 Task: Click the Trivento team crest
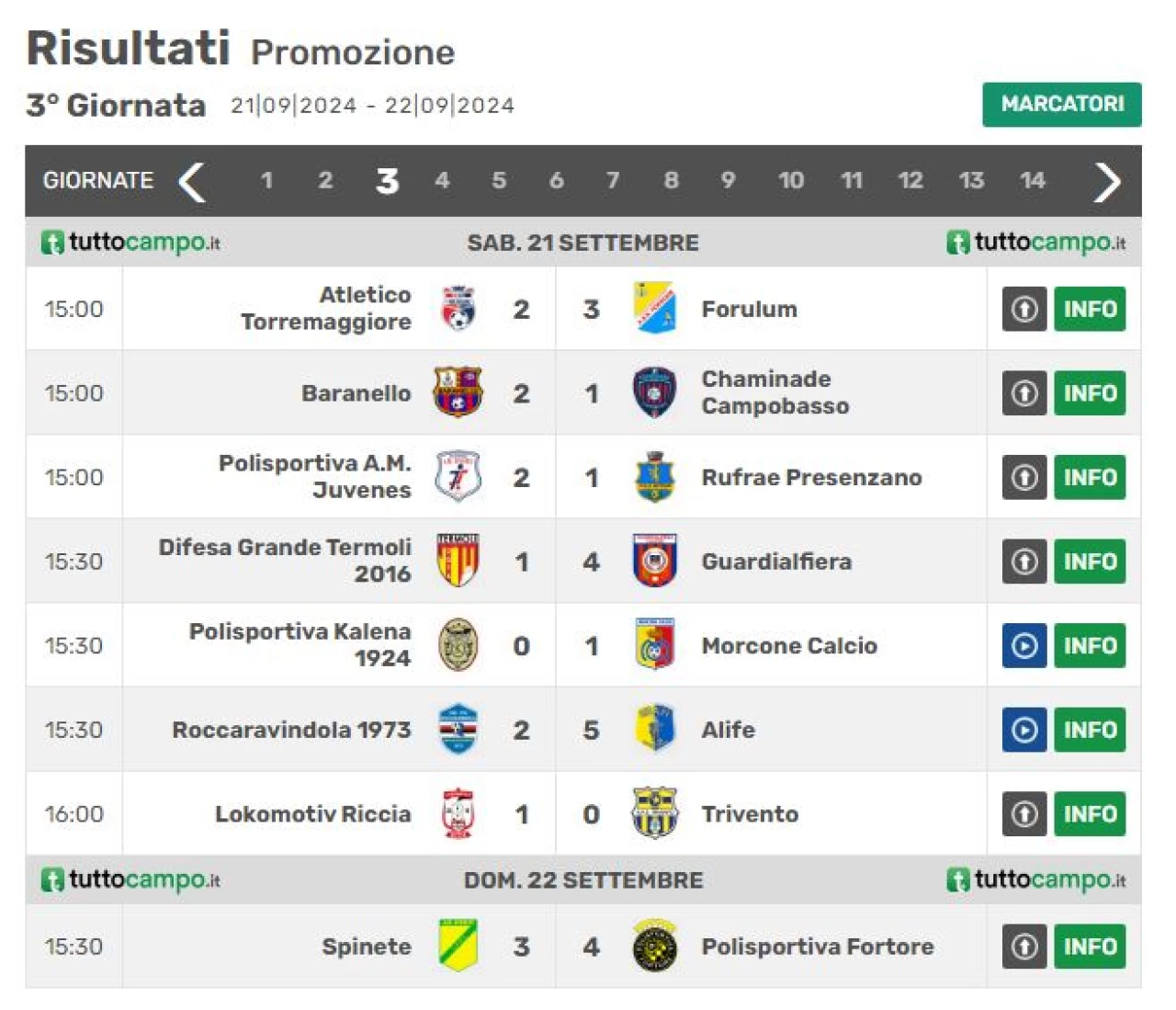coord(655,813)
